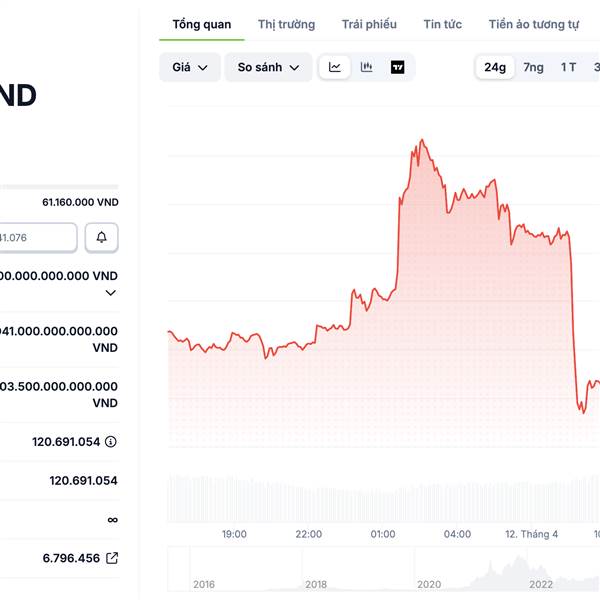Switch to candlestick chart view

point(367,67)
